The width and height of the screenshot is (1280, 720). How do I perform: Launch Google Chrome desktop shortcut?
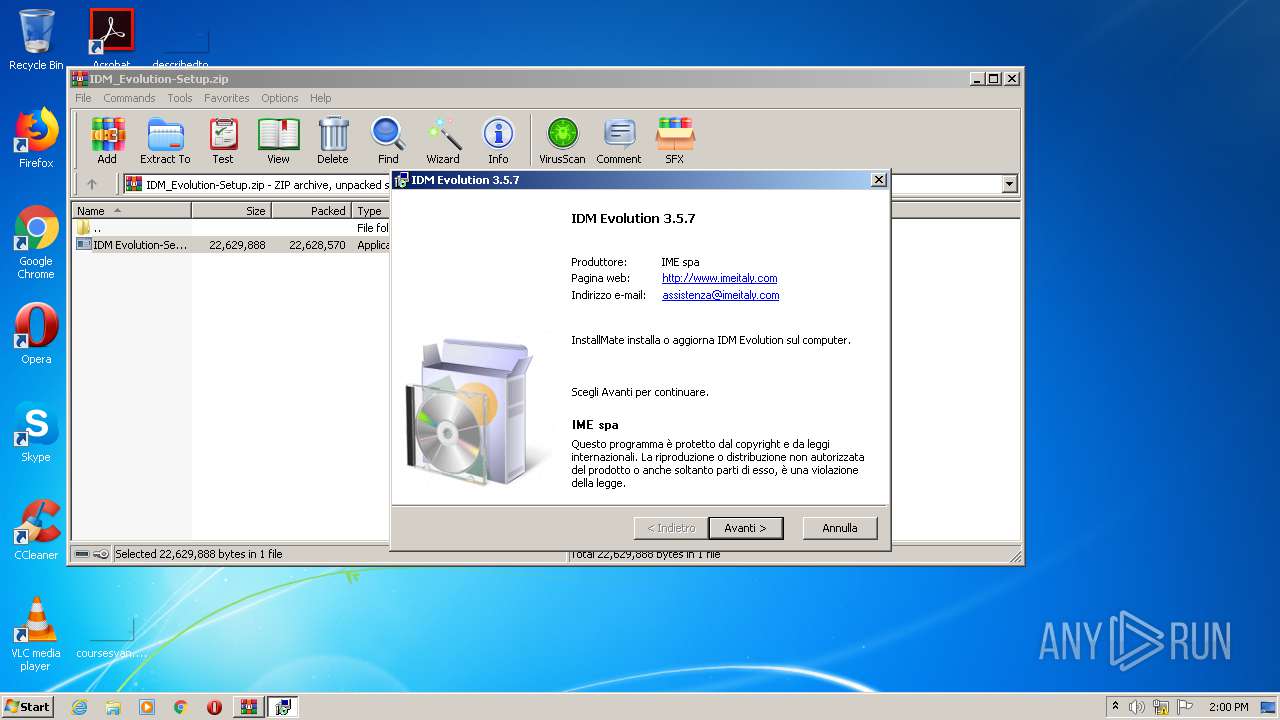point(36,242)
